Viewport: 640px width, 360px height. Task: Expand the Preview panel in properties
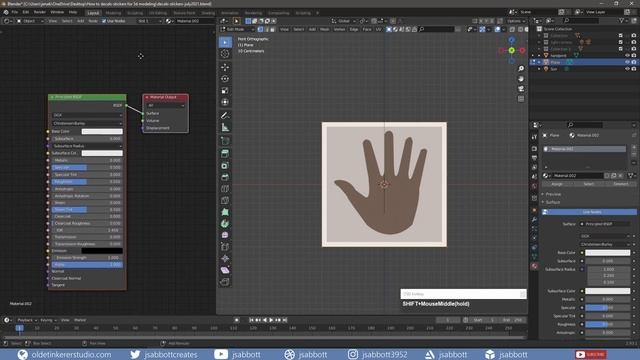point(553,194)
